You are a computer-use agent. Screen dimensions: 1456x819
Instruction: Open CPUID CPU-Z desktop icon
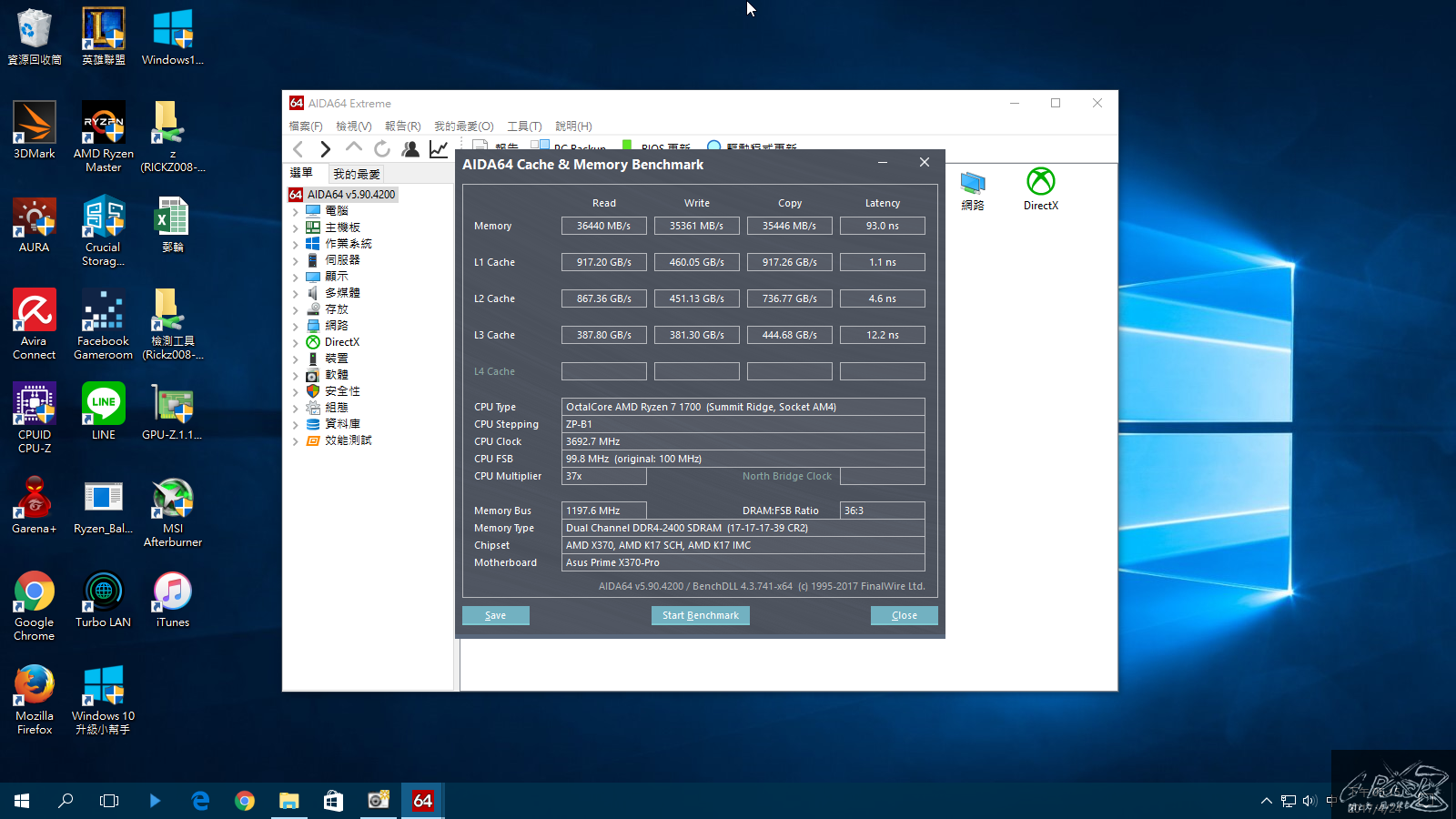point(35,419)
